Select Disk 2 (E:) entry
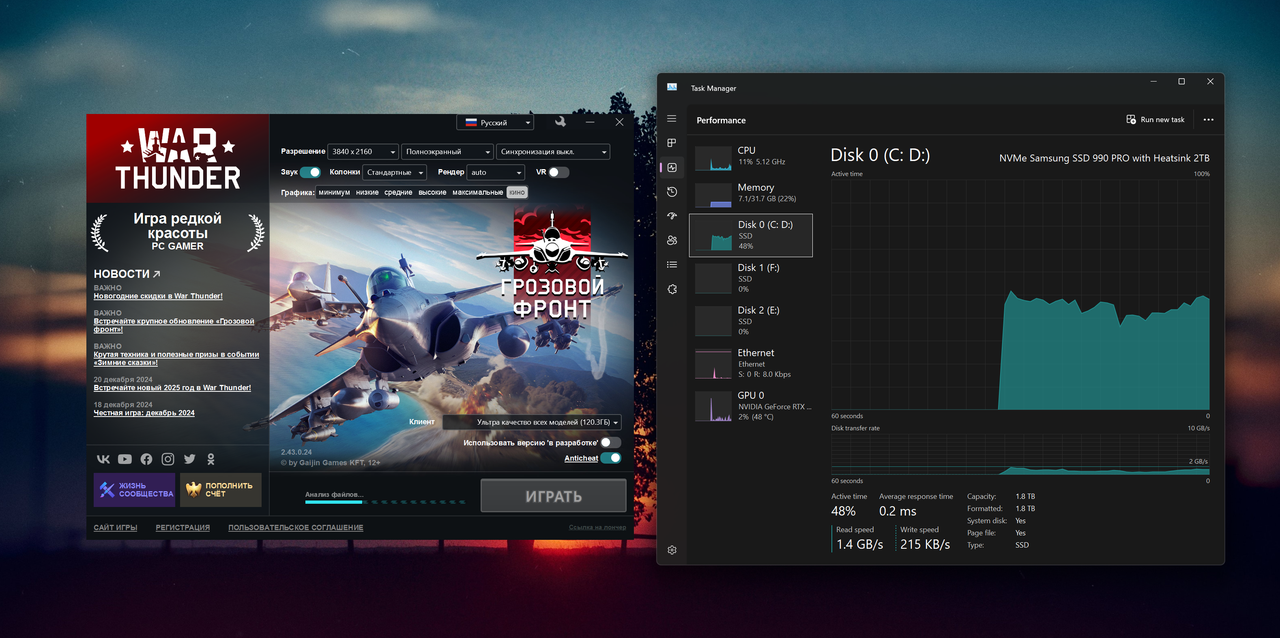1280x638 pixels. click(751, 320)
